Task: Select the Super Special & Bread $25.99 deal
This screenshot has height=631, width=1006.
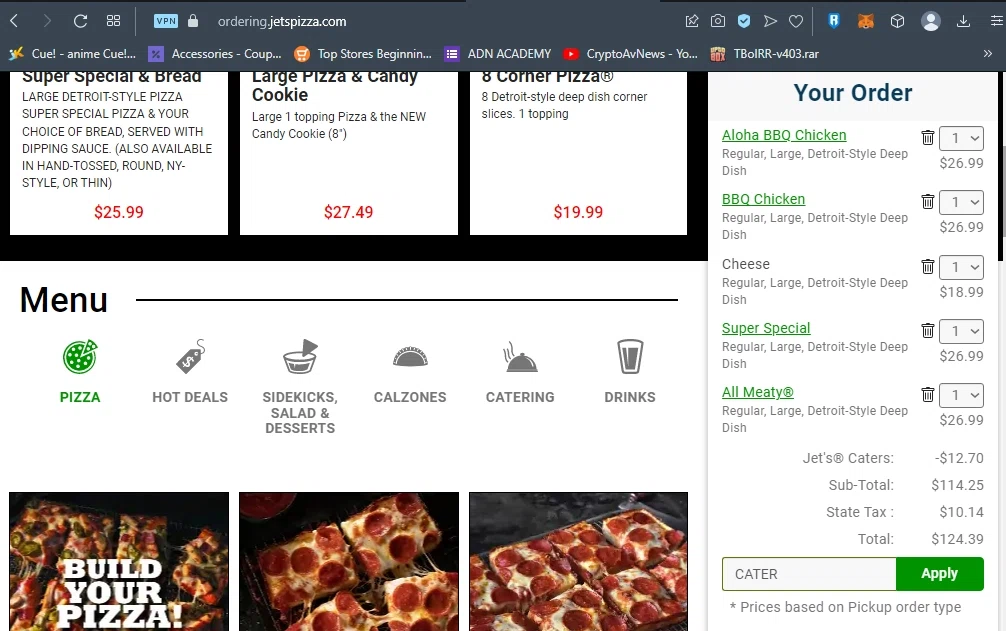Action: coord(119,153)
